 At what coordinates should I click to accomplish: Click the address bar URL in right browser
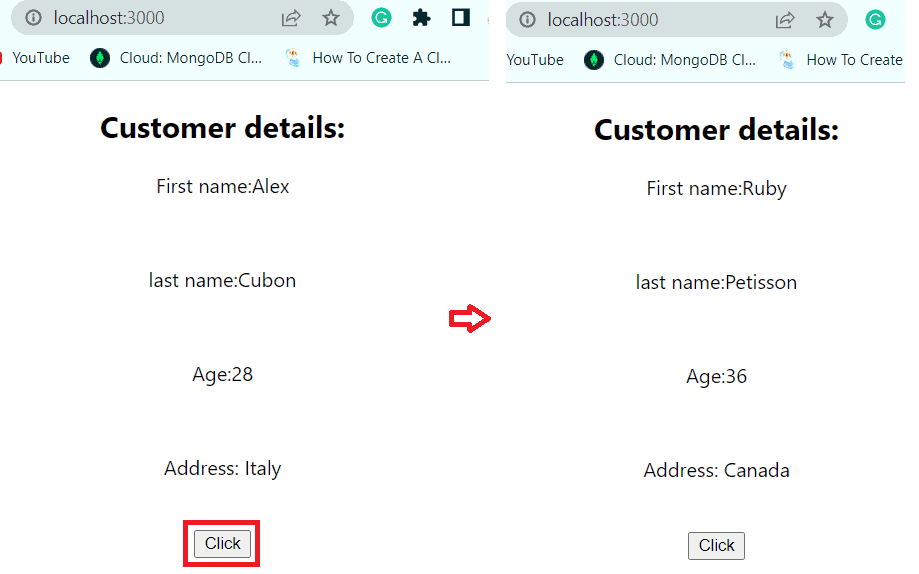click(603, 20)
